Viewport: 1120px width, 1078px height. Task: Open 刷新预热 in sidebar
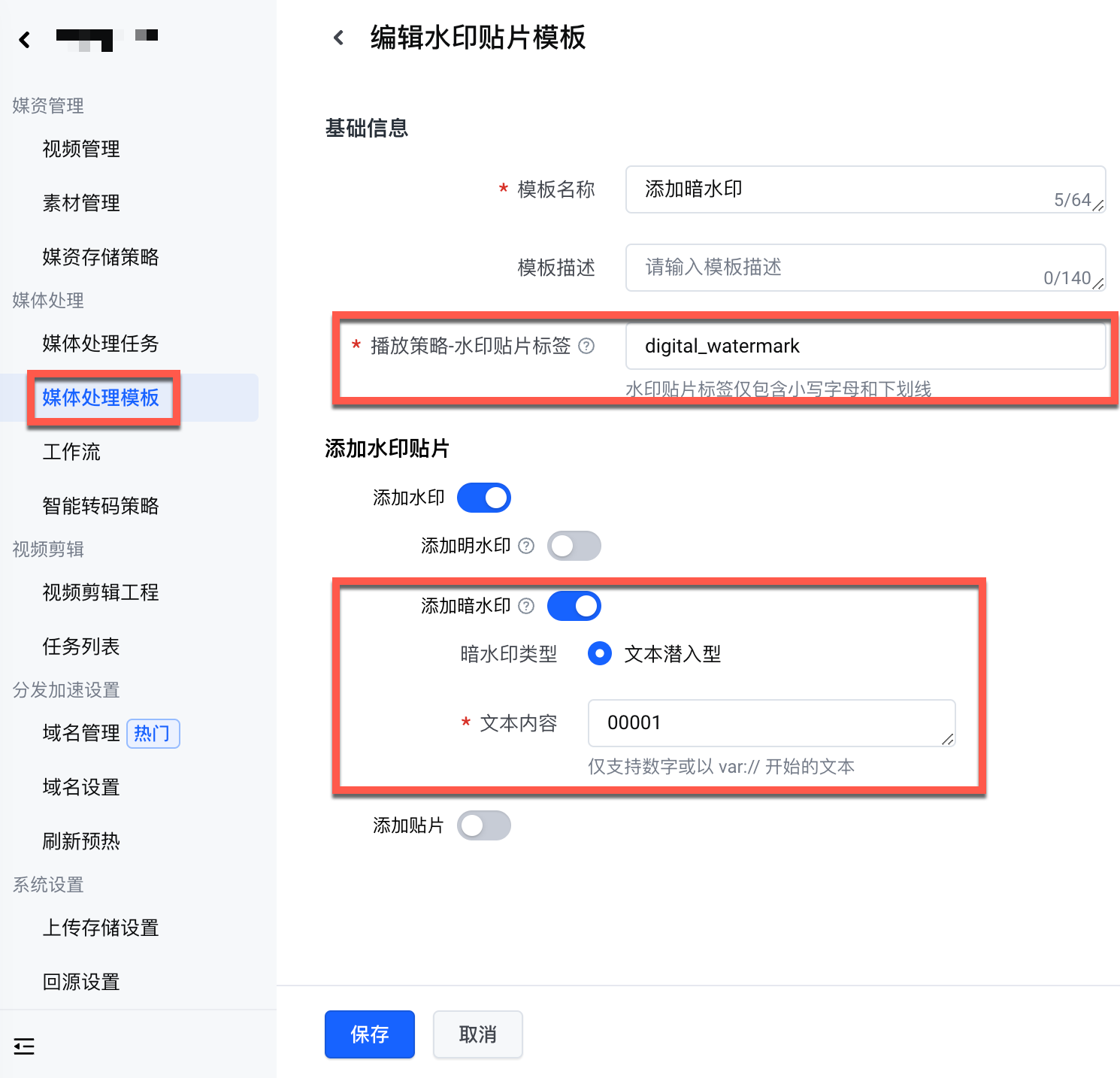pyautogui.click(x=81, y=841)
